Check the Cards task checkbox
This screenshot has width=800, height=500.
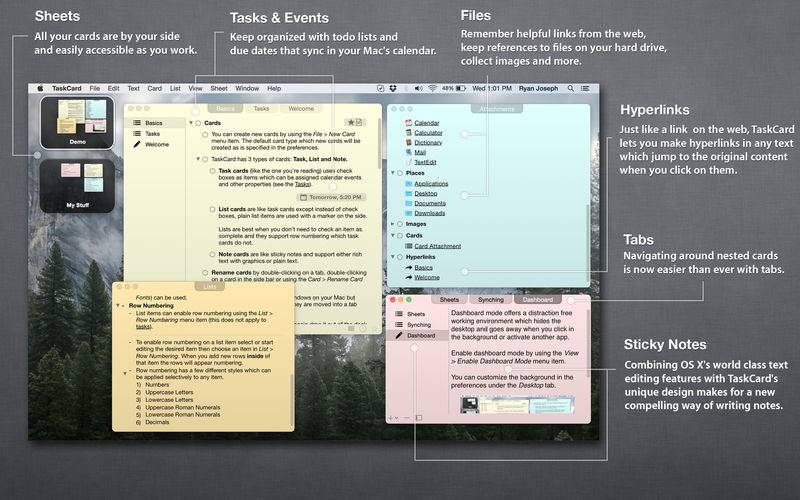(x=198, y=123)
